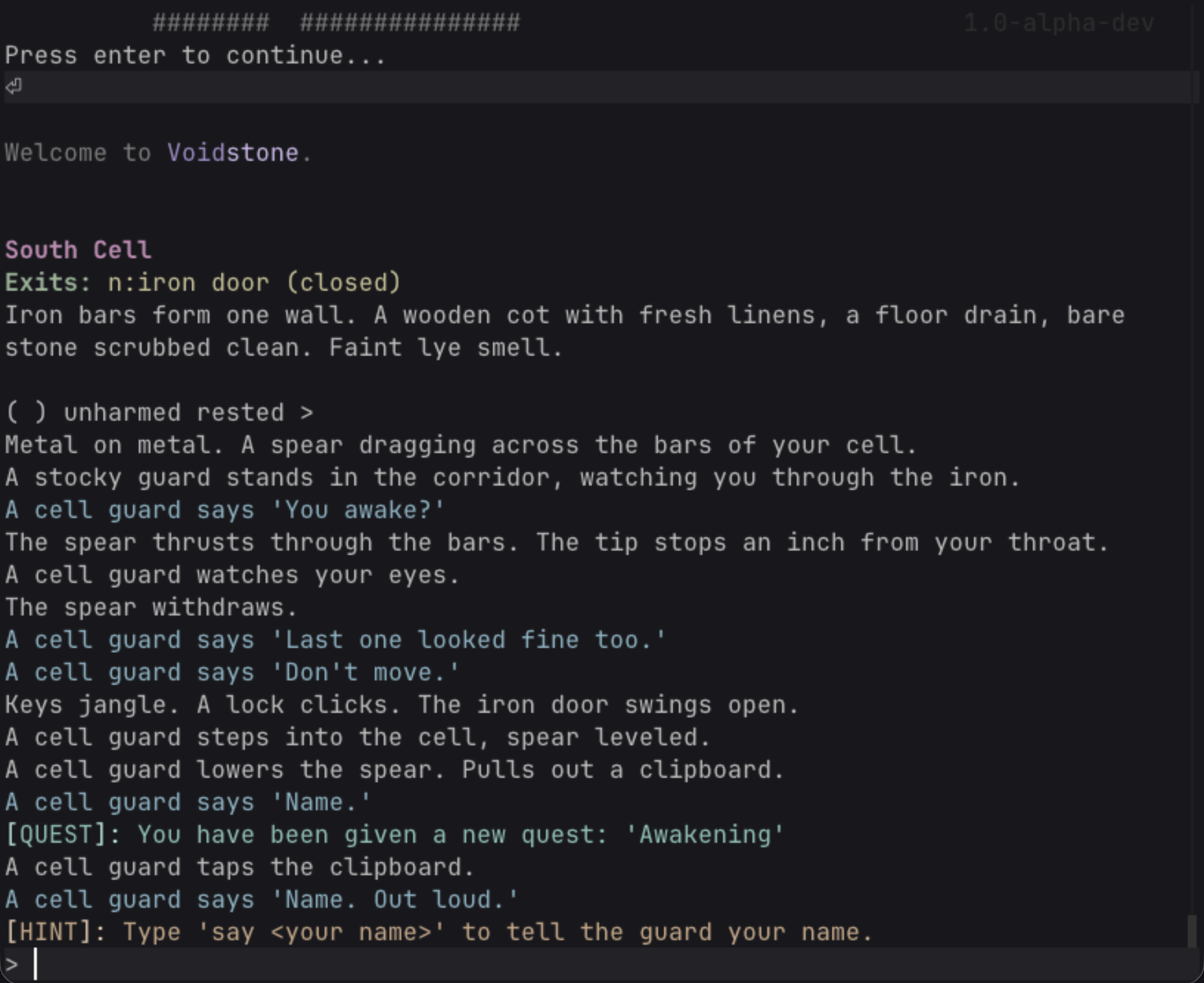Click the 'Exits:' label
The height and width of the screenshot is (983, 1204).
[x=49, y=283]
